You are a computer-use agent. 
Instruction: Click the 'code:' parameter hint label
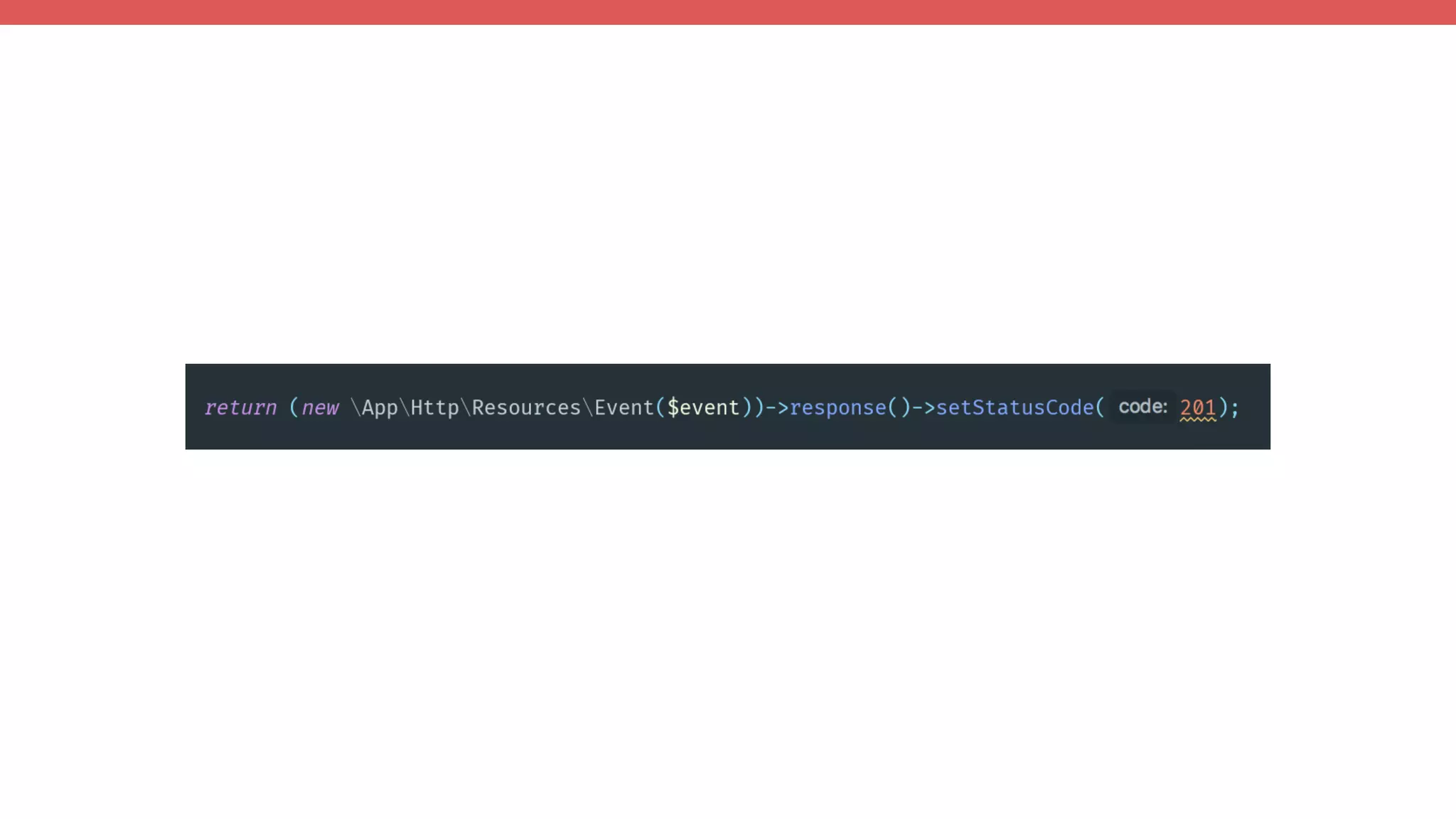1142,407
